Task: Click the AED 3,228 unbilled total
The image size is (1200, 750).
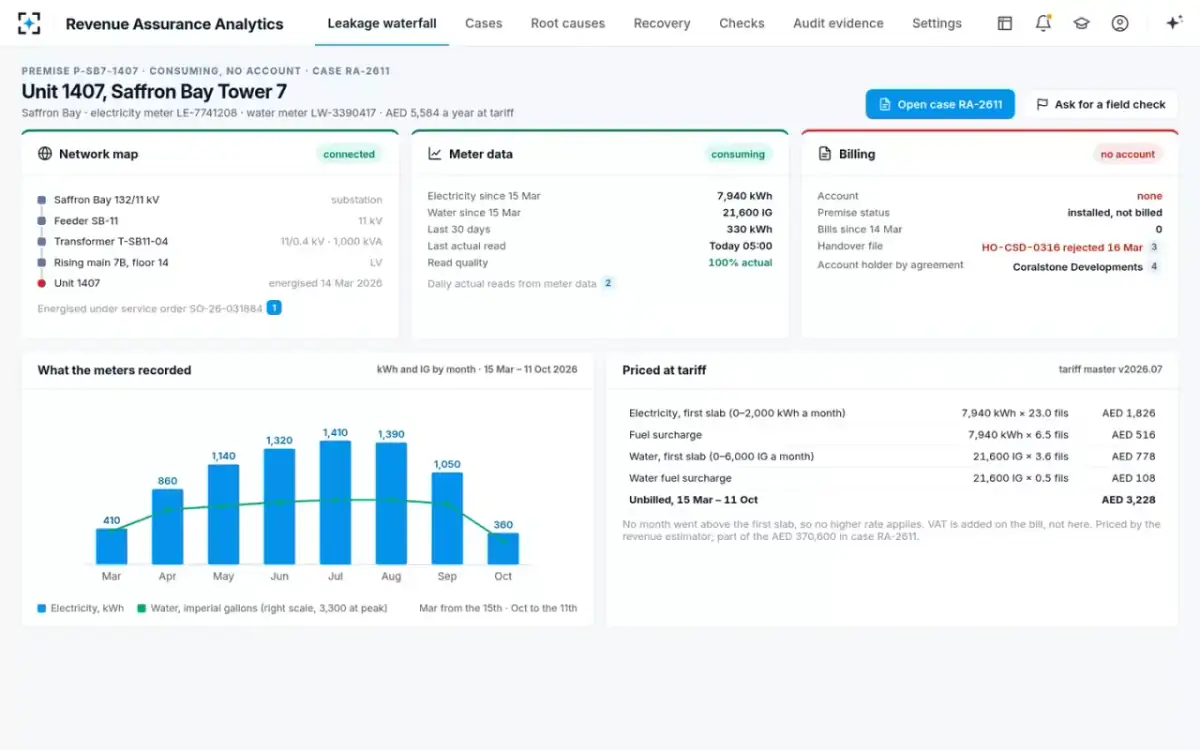Action: (x=1128, y=500)
